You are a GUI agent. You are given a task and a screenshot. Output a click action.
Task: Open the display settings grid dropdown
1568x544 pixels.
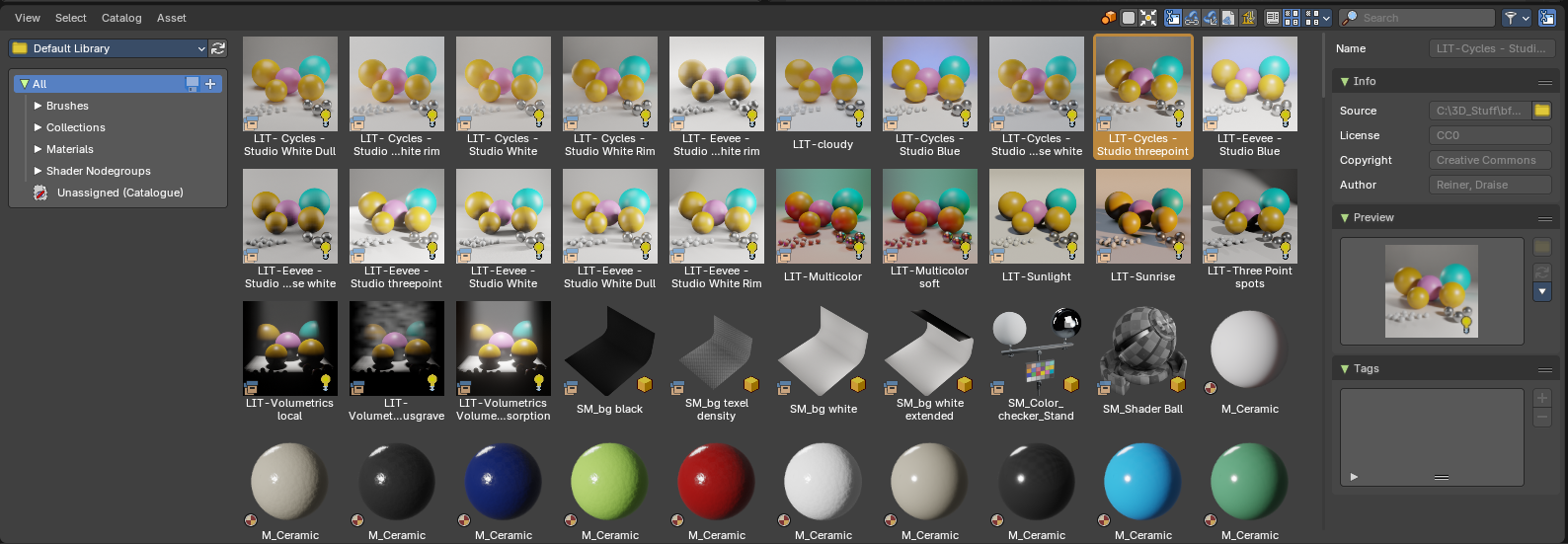[x=1318, y=18]
